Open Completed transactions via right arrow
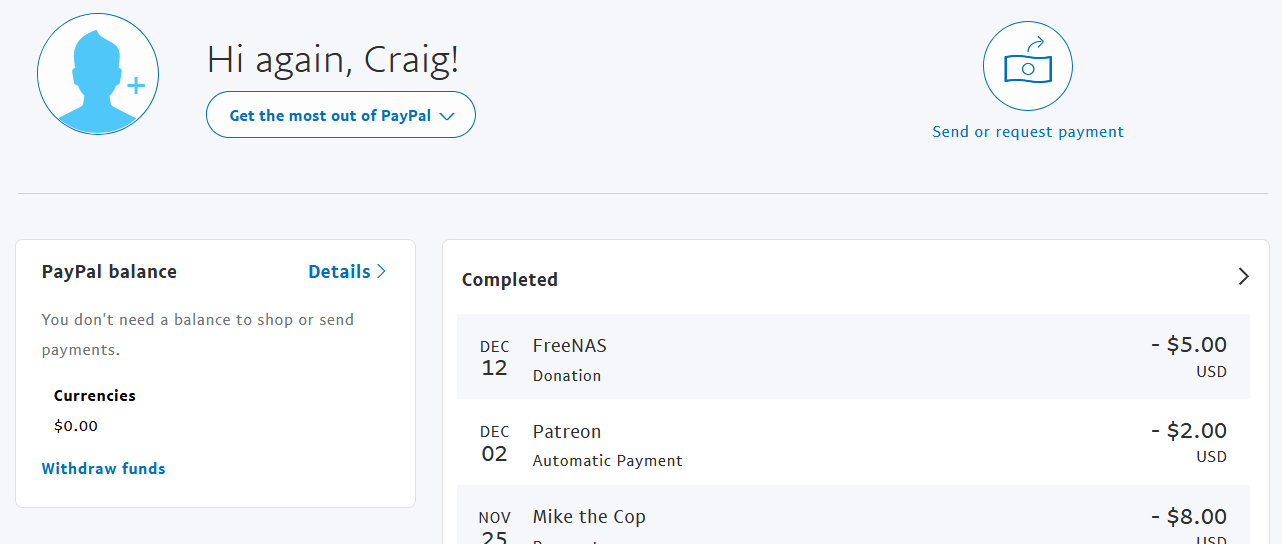1282x544 pixels. [1243, 277]
